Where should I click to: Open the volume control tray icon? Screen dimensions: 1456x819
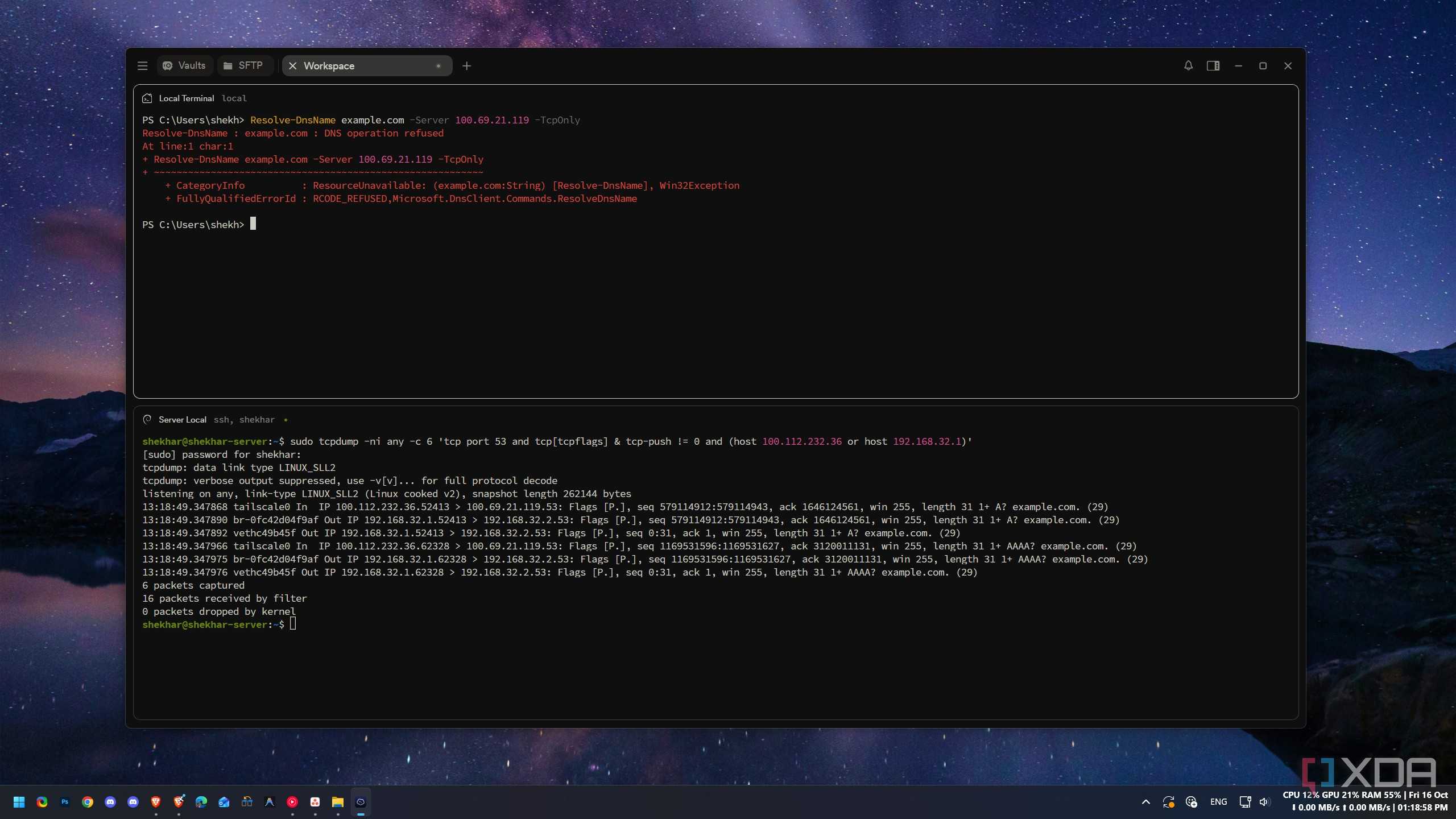point(1264,802)
